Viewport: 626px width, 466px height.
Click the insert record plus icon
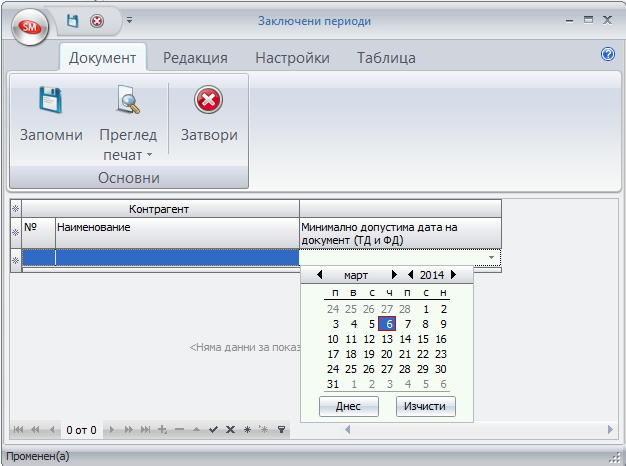click(162, 430)
